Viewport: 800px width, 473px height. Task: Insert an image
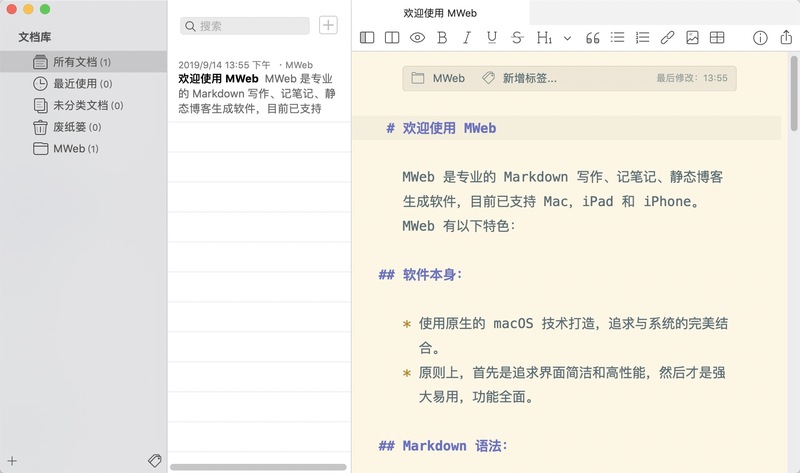click(x=692, y=38)
